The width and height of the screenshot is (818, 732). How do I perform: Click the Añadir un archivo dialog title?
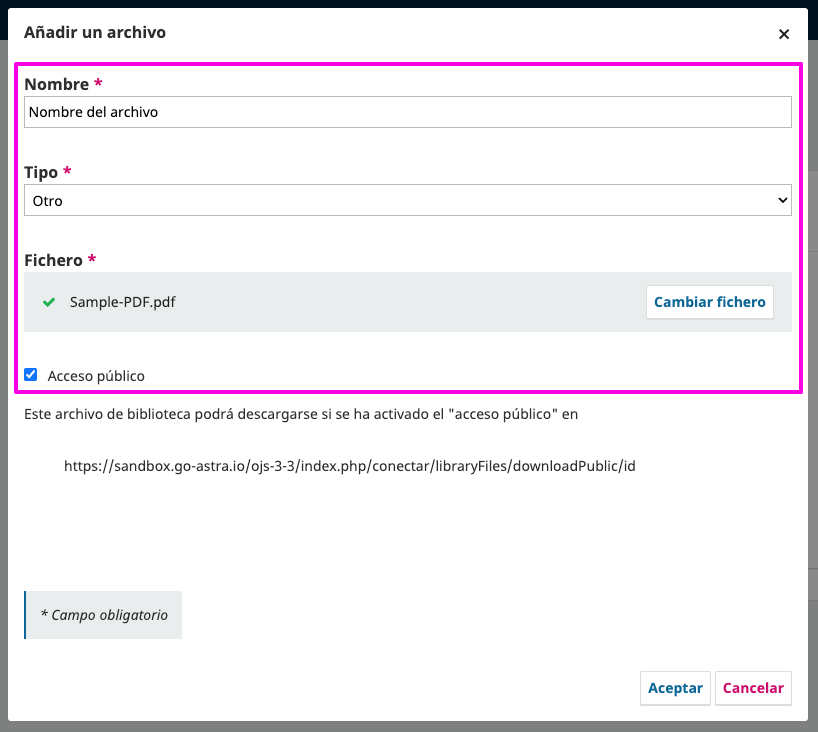95,33
